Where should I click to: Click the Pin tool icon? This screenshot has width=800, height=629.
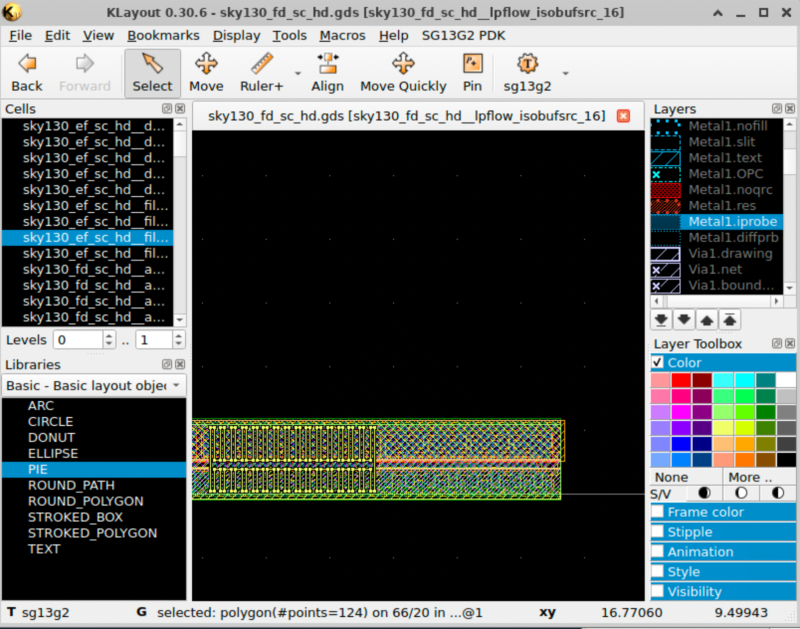click(x=472, y=72)
